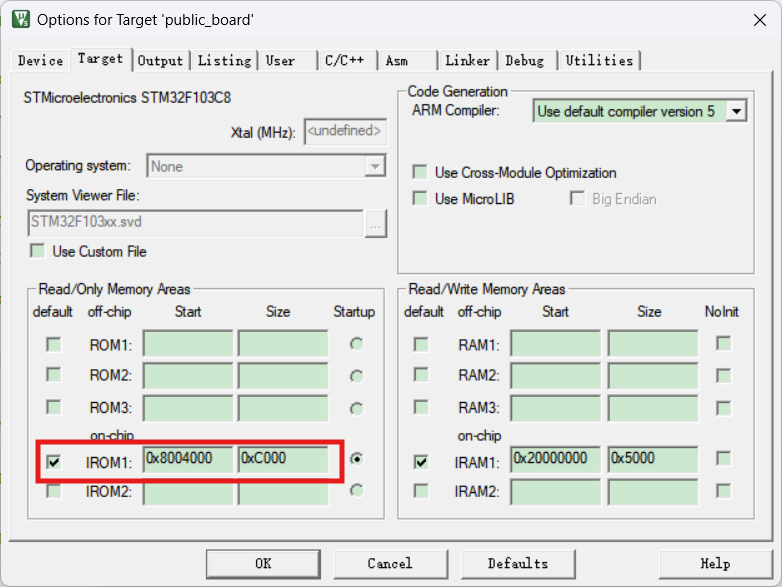The height and width of the screenshot is (587, 782).
Task: Check the IROM2 default checkbox
Action: pos(53,491)
